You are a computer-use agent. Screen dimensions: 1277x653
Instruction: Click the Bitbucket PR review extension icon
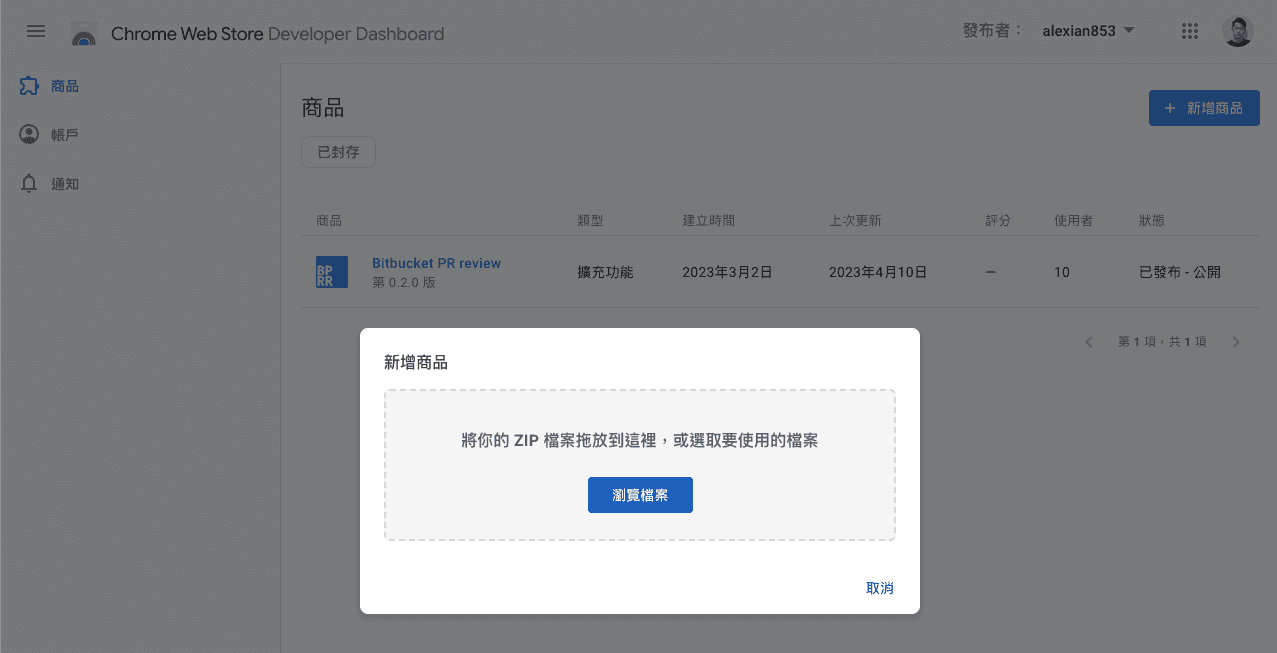click(332, 272)
